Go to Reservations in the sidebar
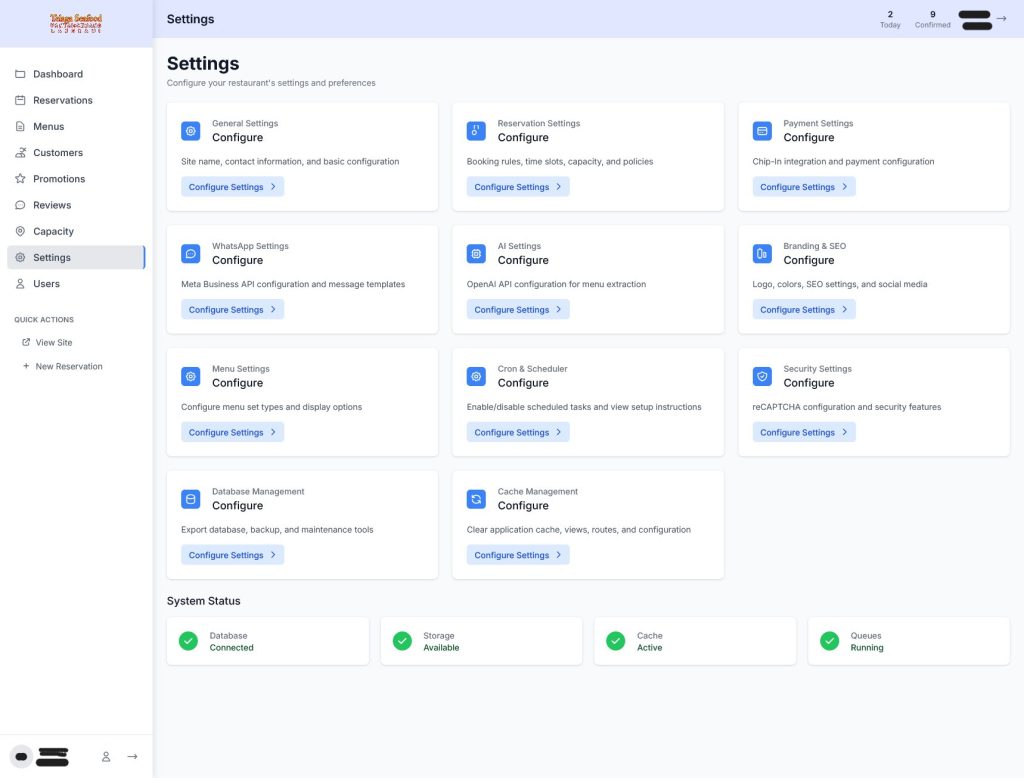1024x778 pixels. click(x=62, y=100)
